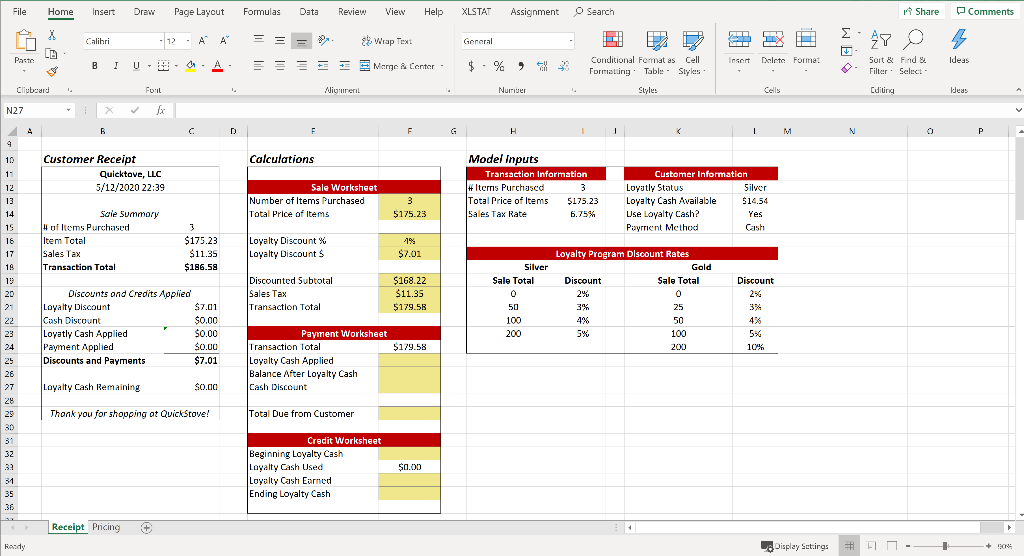Switch to Page Break Preview in status bar
Screen dimensions: 1024x556
892,546
